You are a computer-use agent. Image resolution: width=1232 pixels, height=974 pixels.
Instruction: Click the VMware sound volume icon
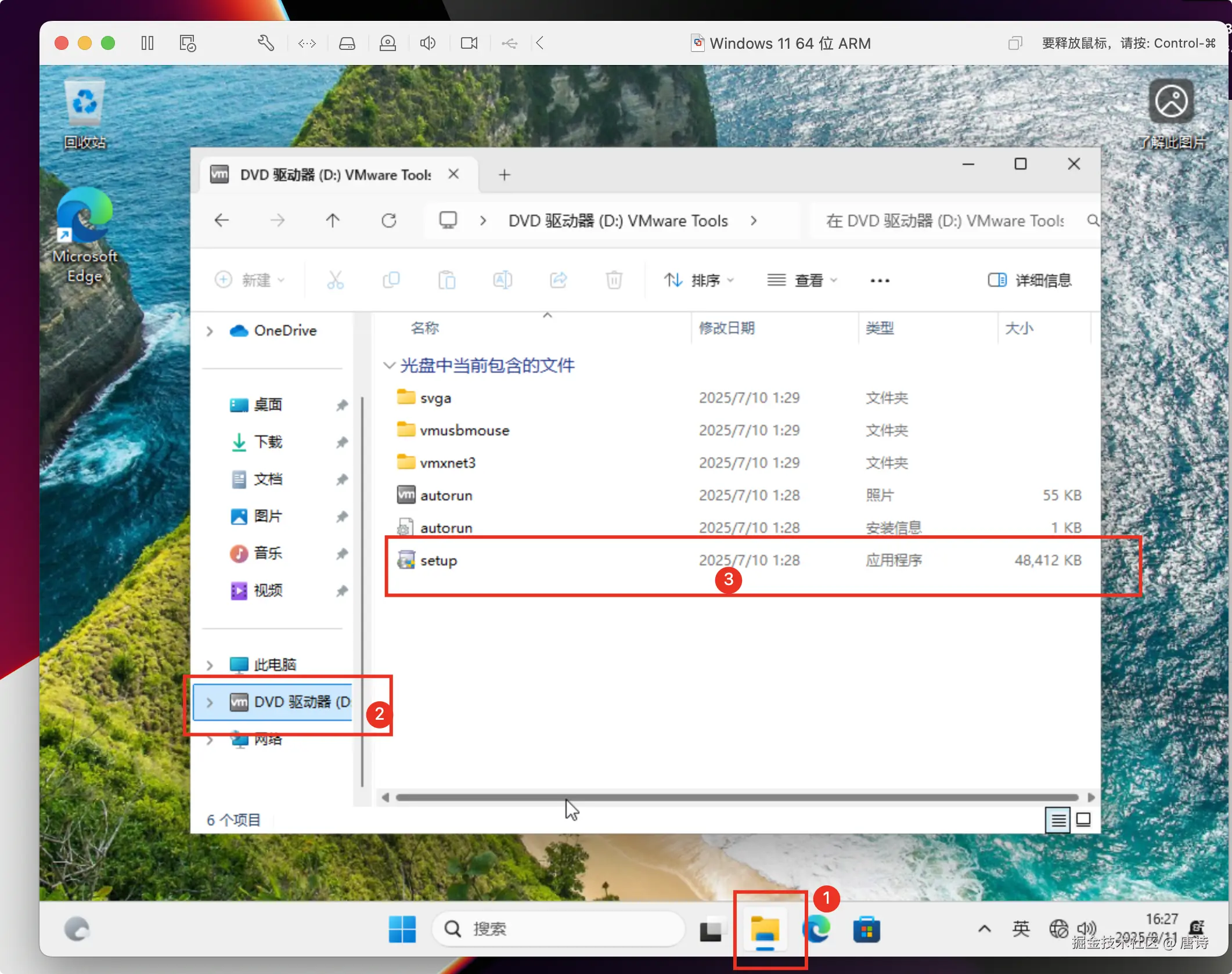[428, 43]
